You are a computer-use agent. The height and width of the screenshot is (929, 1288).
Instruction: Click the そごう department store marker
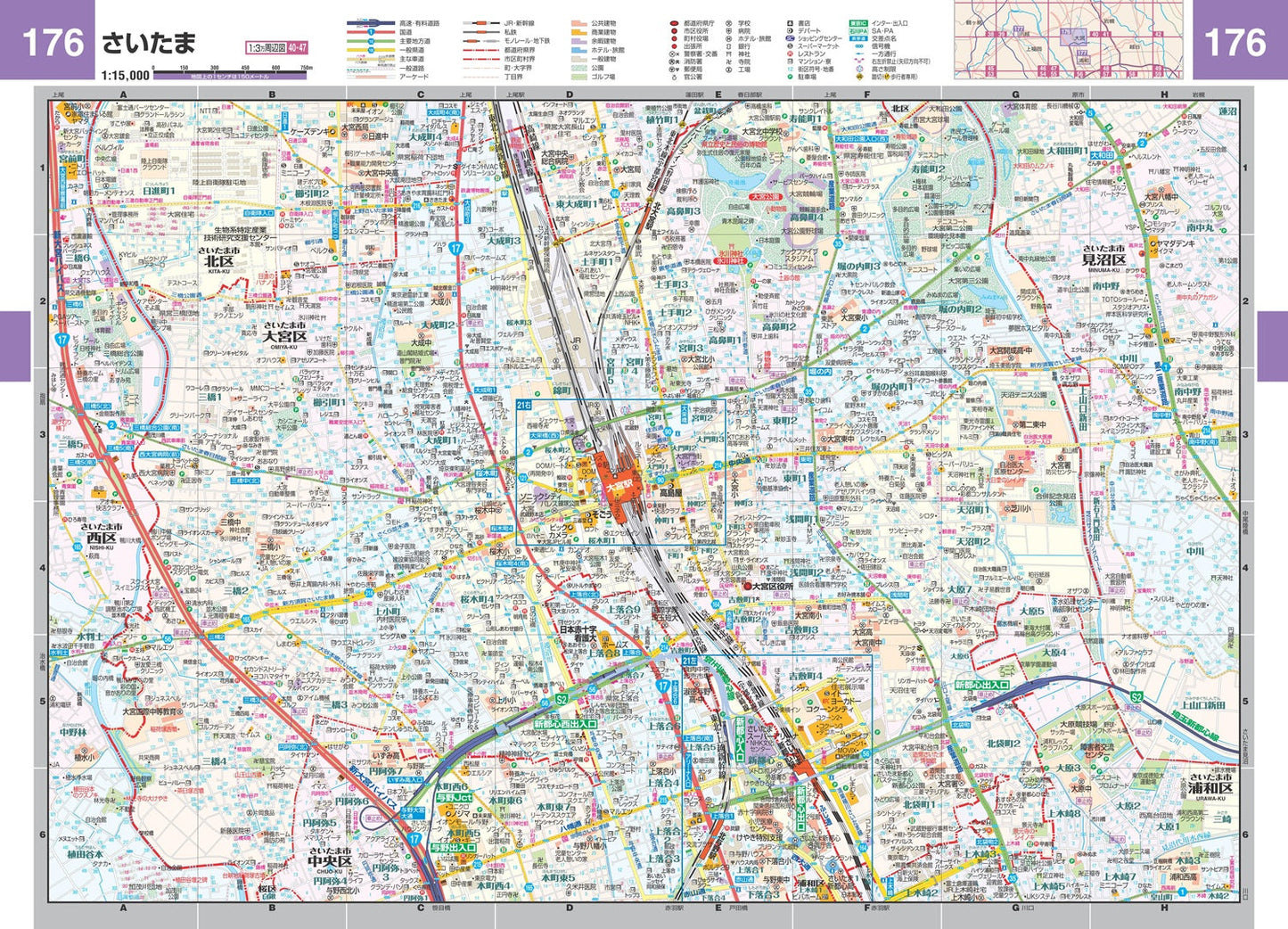(601, 516)
